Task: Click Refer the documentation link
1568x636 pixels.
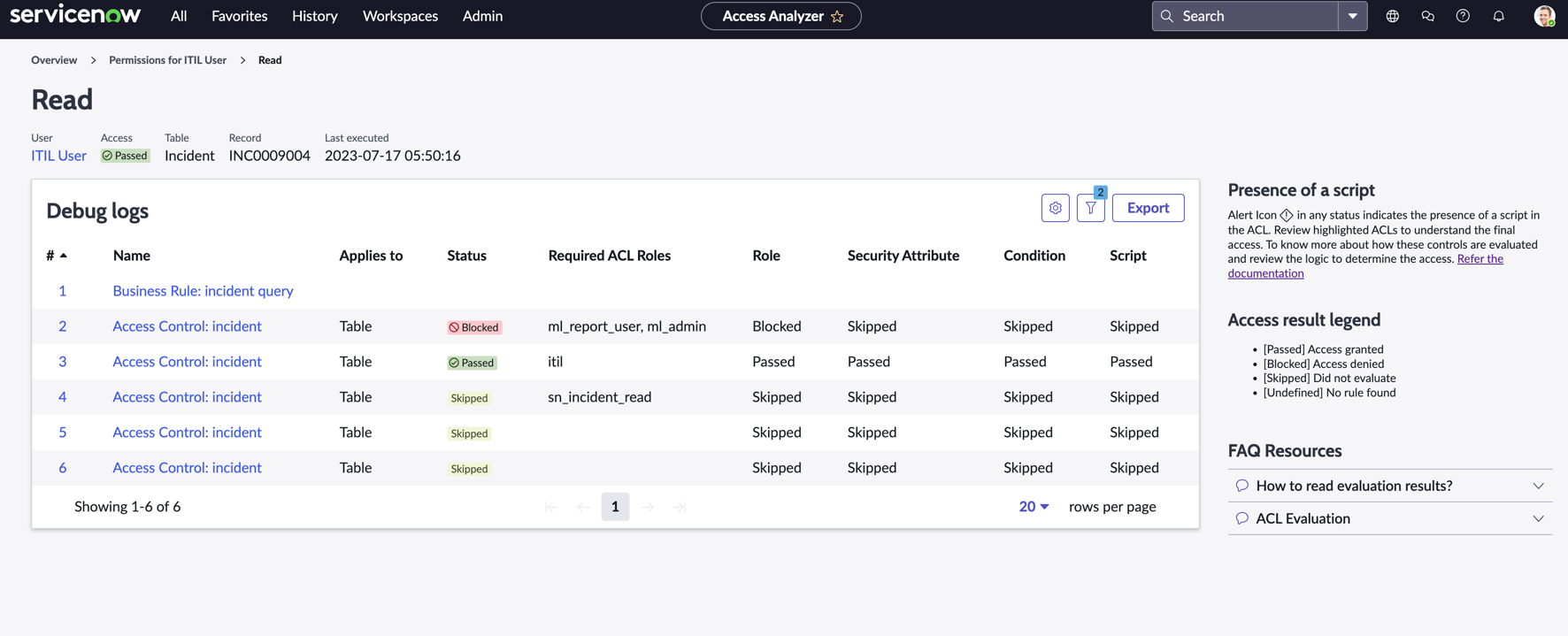Action: pos(1365,266)
